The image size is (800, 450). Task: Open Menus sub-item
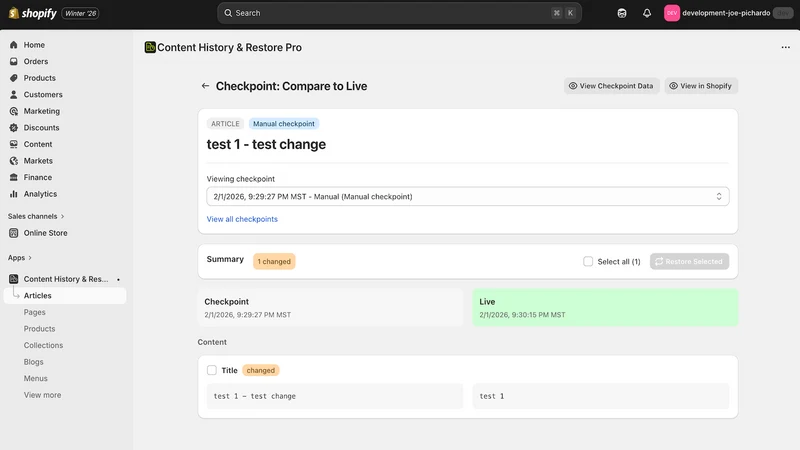(36, 379)
